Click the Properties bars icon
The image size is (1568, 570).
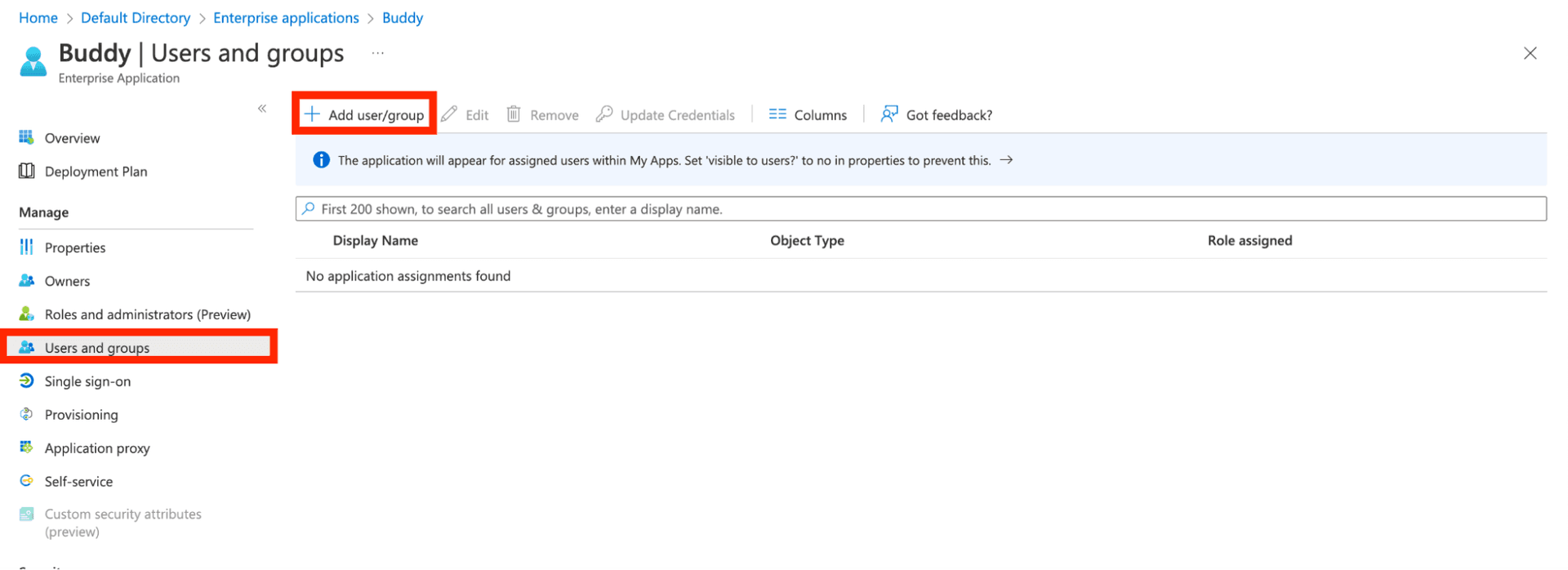coord(26,247)
